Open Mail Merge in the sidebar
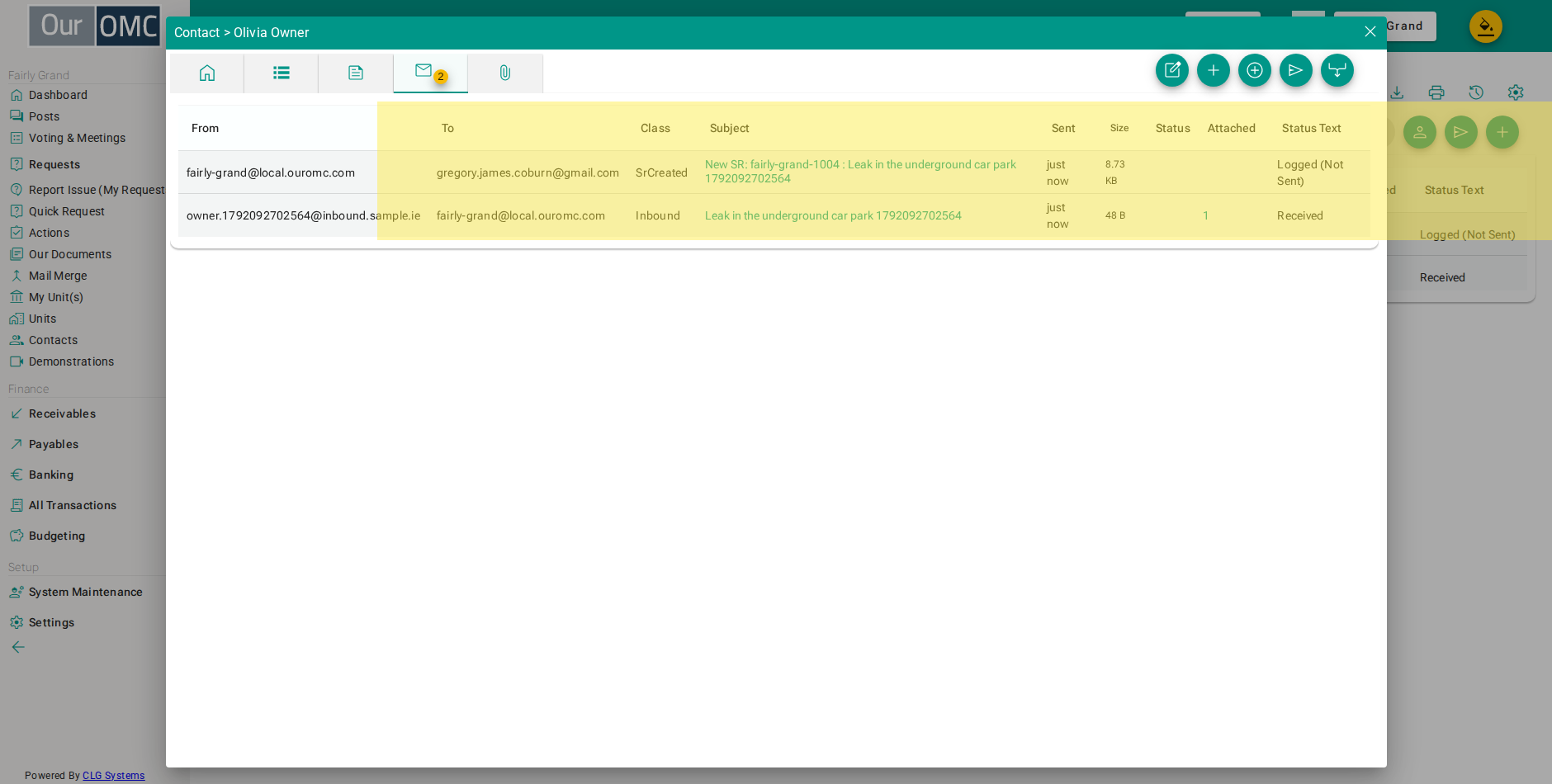This screenshot has height=784, width=1552. [x=58, y=276]
